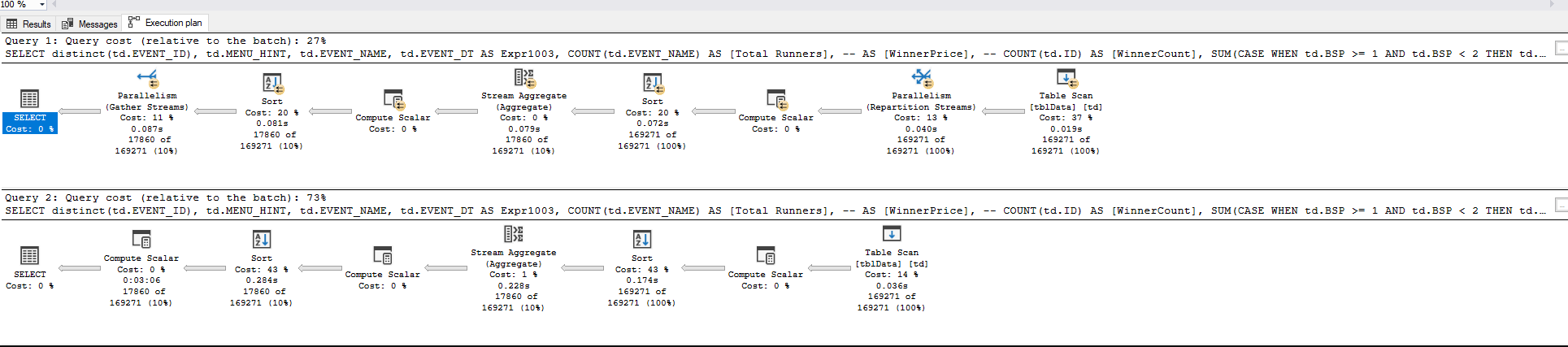This screenshot has width=1568, height=347.
Task: Click the 'Cost: 11 %' label under Gather Streams
Action: [147, 118]
